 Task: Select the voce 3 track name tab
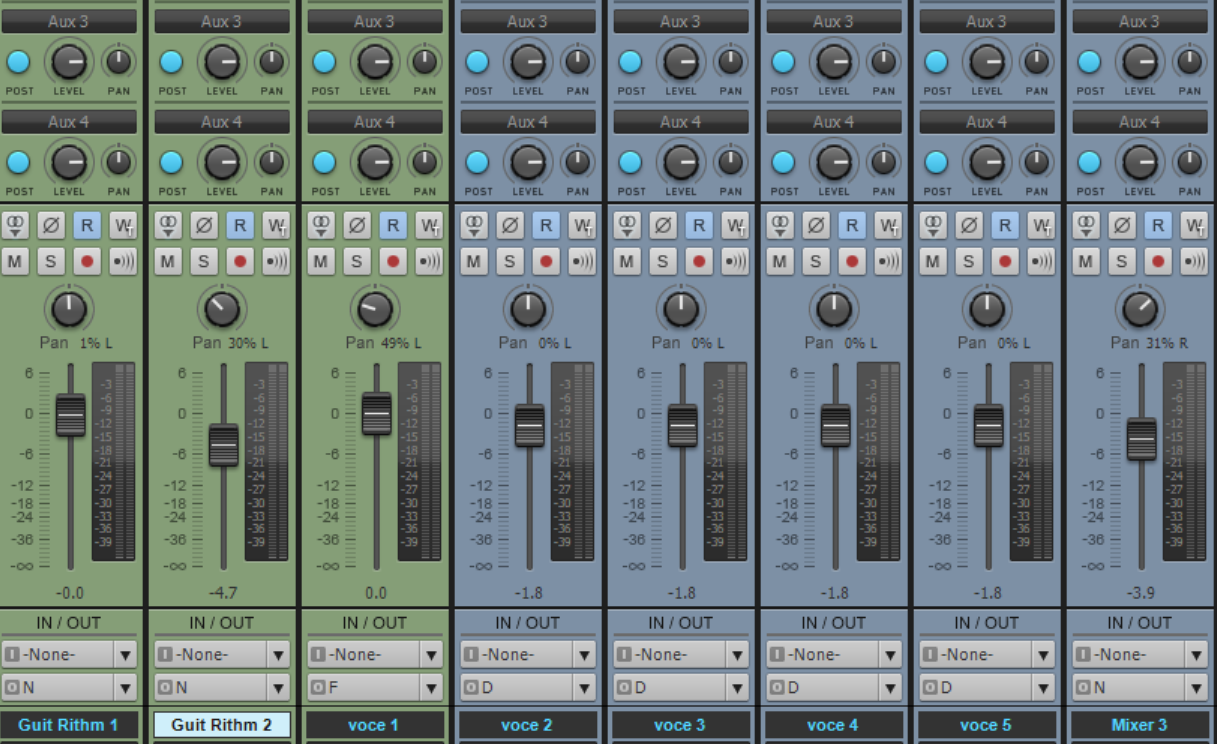pyautogui.click(x=680, y=725)
